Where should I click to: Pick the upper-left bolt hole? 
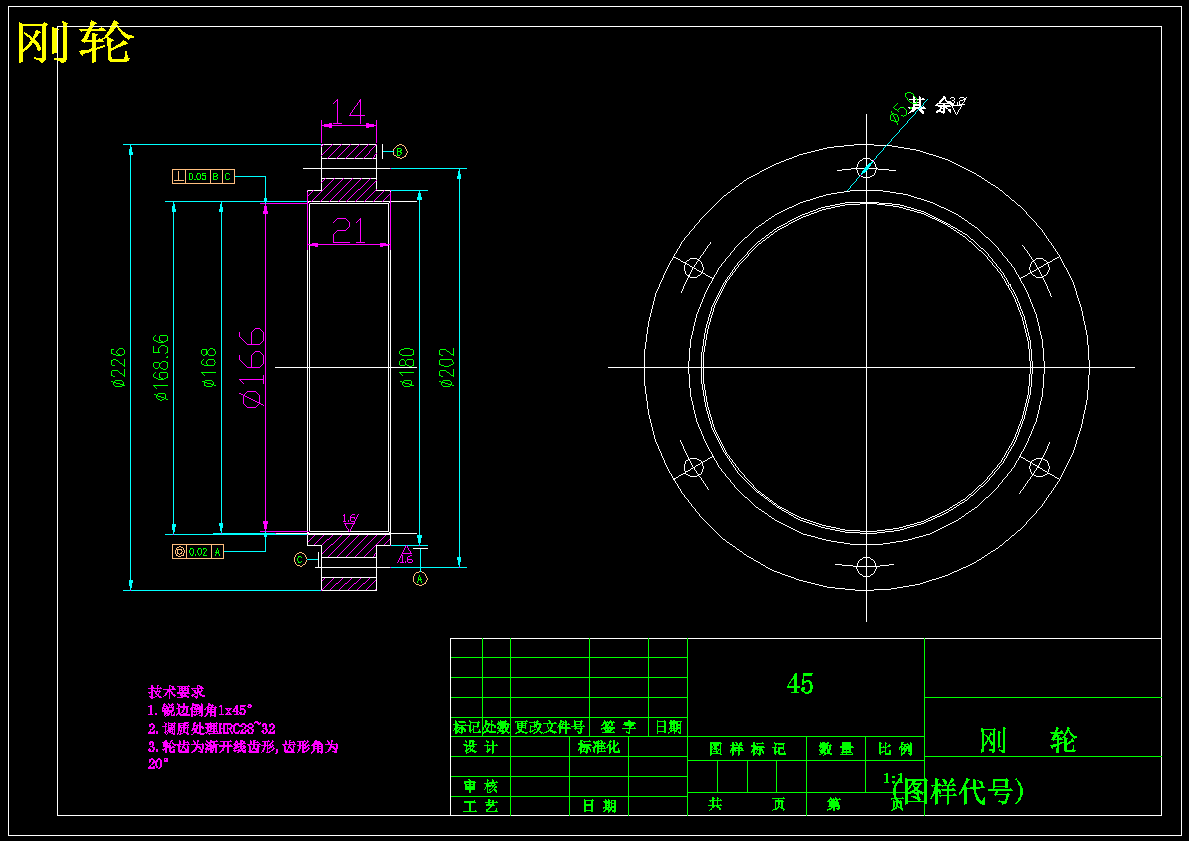tap(694, 268)
